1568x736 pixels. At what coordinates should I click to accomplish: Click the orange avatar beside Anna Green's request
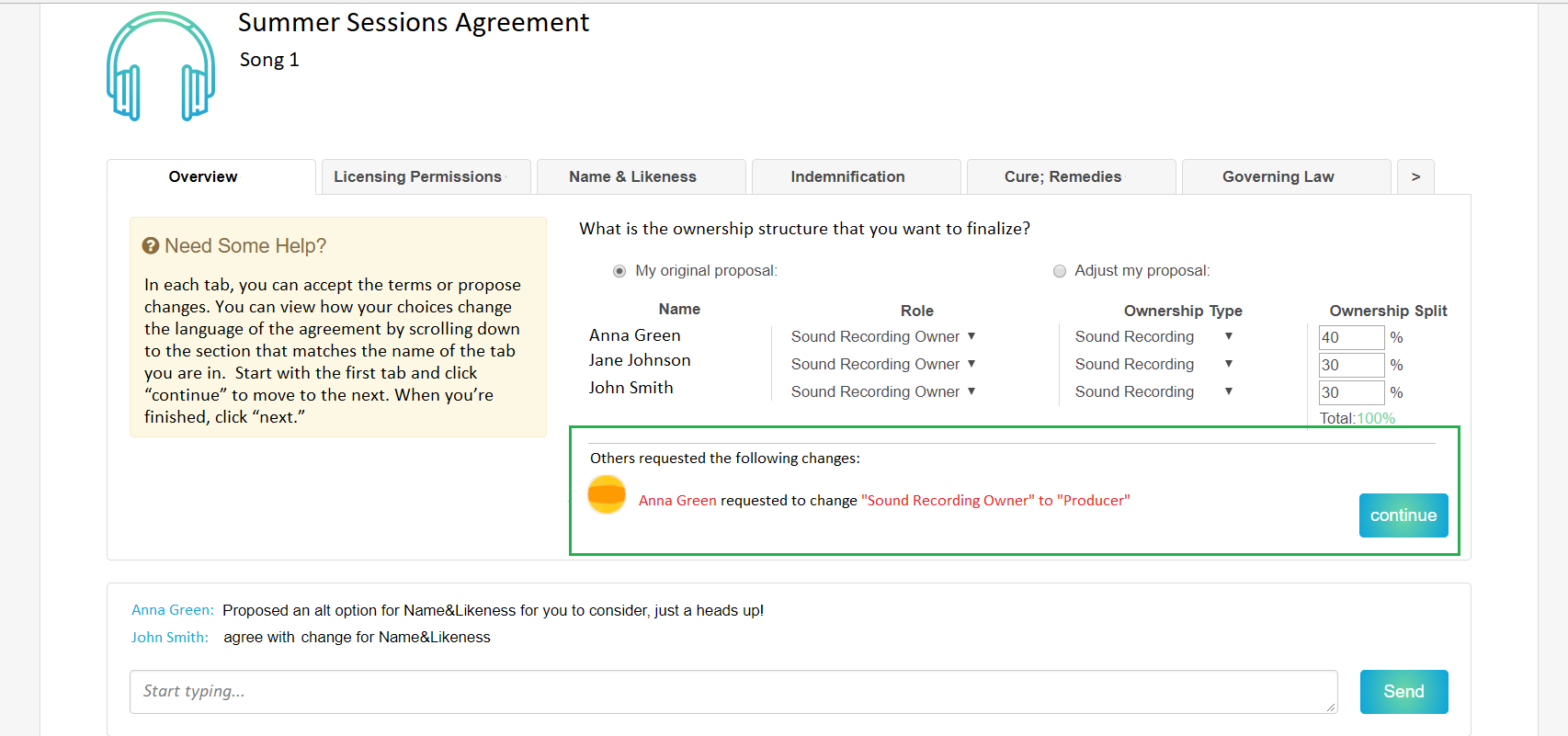coord(607,495)
